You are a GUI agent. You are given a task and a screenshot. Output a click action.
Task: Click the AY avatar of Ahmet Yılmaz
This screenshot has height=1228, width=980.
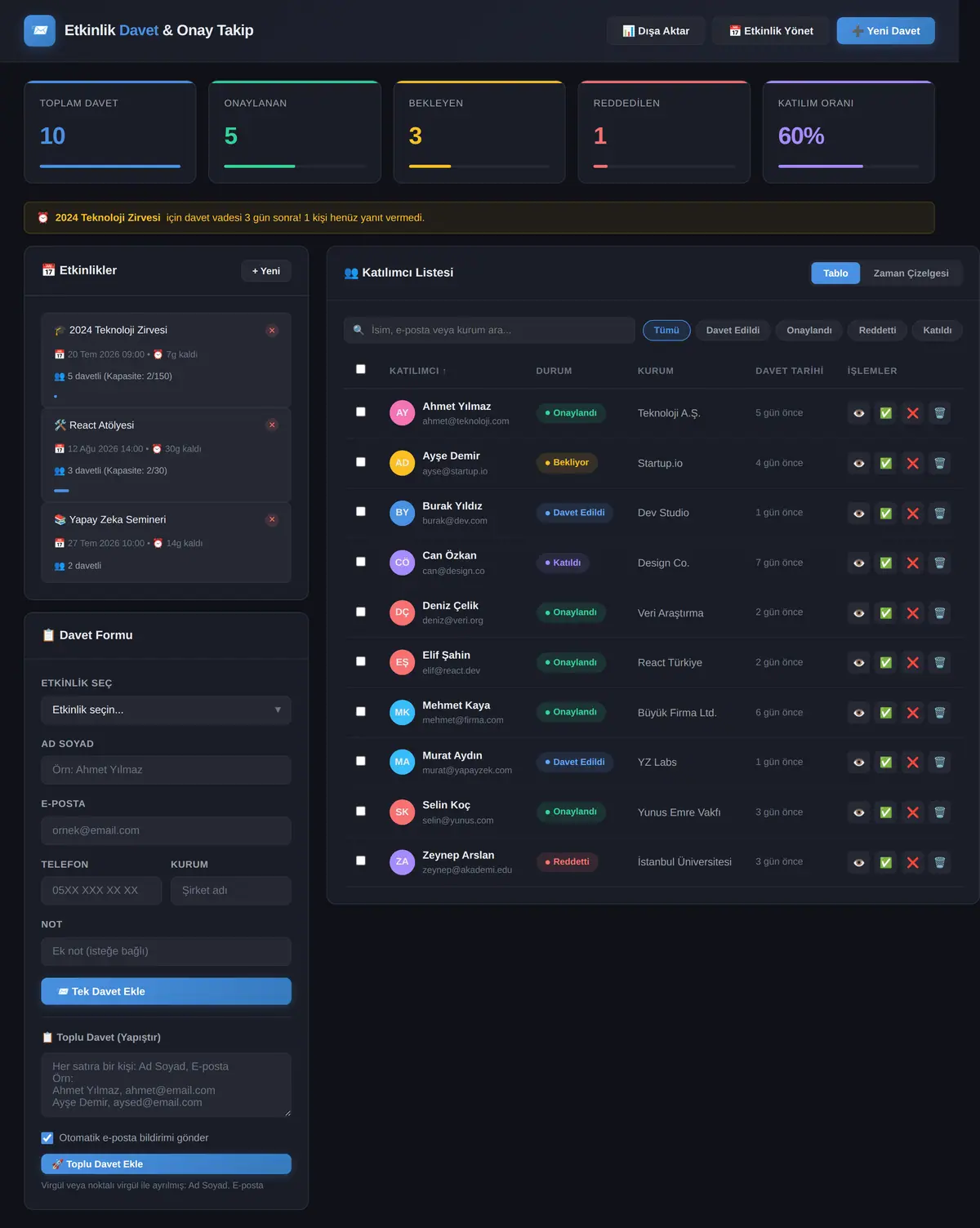(402, 413)
